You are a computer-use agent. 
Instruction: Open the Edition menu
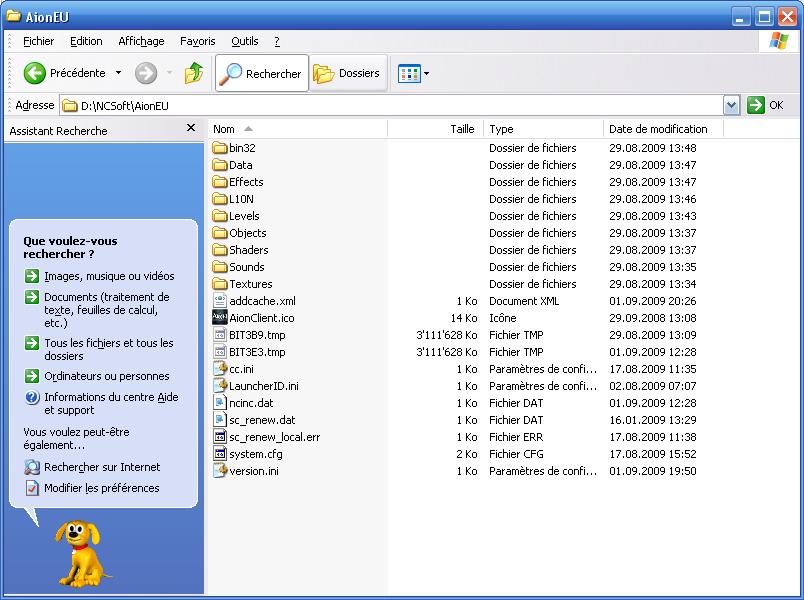tap(86, 41)
